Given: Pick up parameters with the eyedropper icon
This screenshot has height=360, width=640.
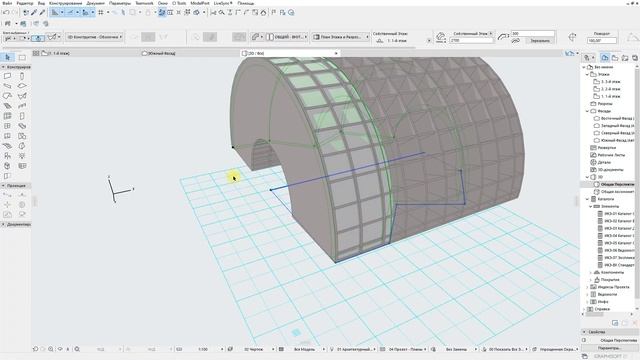Looking at the screenshot, I should [x=34, y=13].
